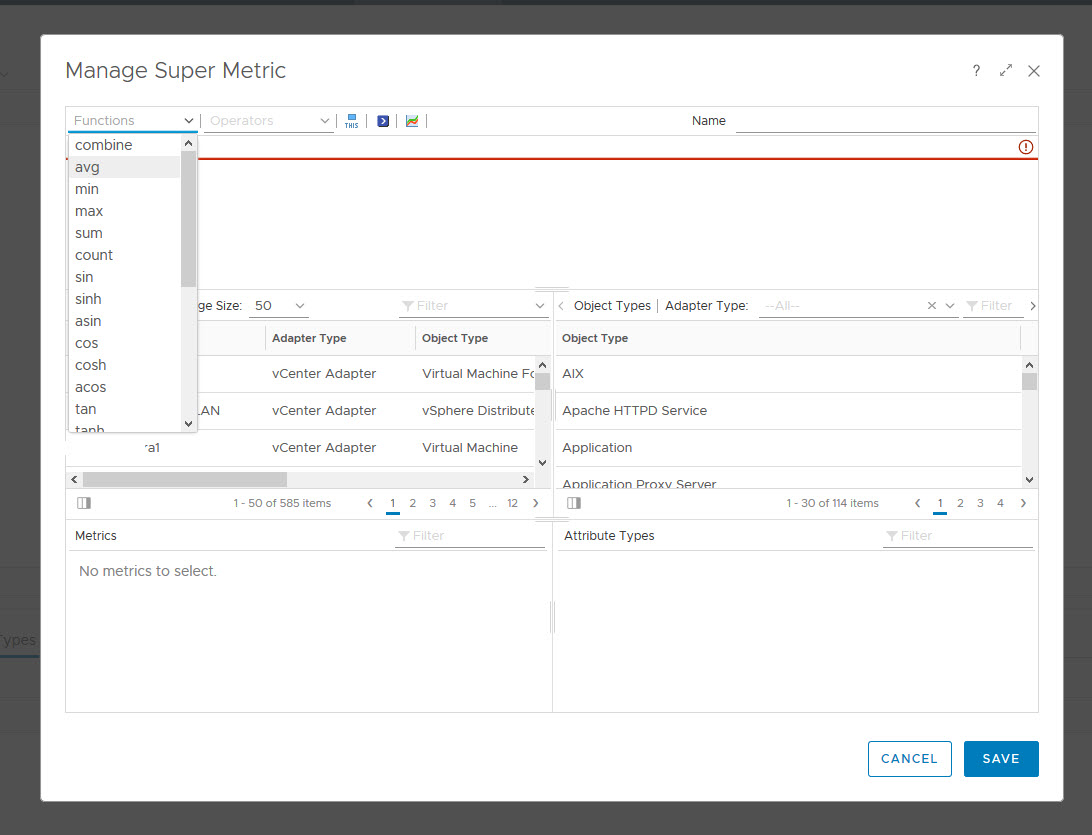Click the super metric Name input field
Image resolution: width=1092 pixels, height=835 pixels.
coord(885,121)
